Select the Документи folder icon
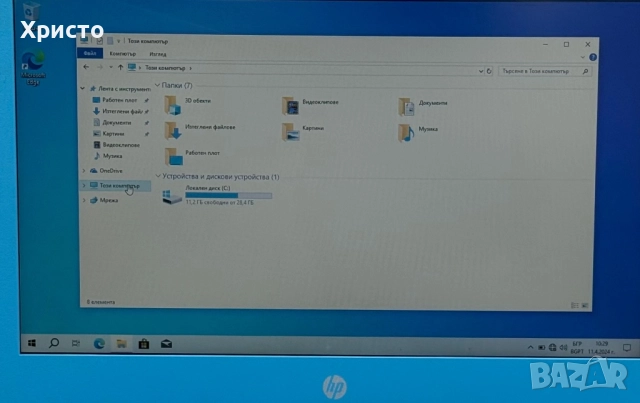 coord(407,106)
